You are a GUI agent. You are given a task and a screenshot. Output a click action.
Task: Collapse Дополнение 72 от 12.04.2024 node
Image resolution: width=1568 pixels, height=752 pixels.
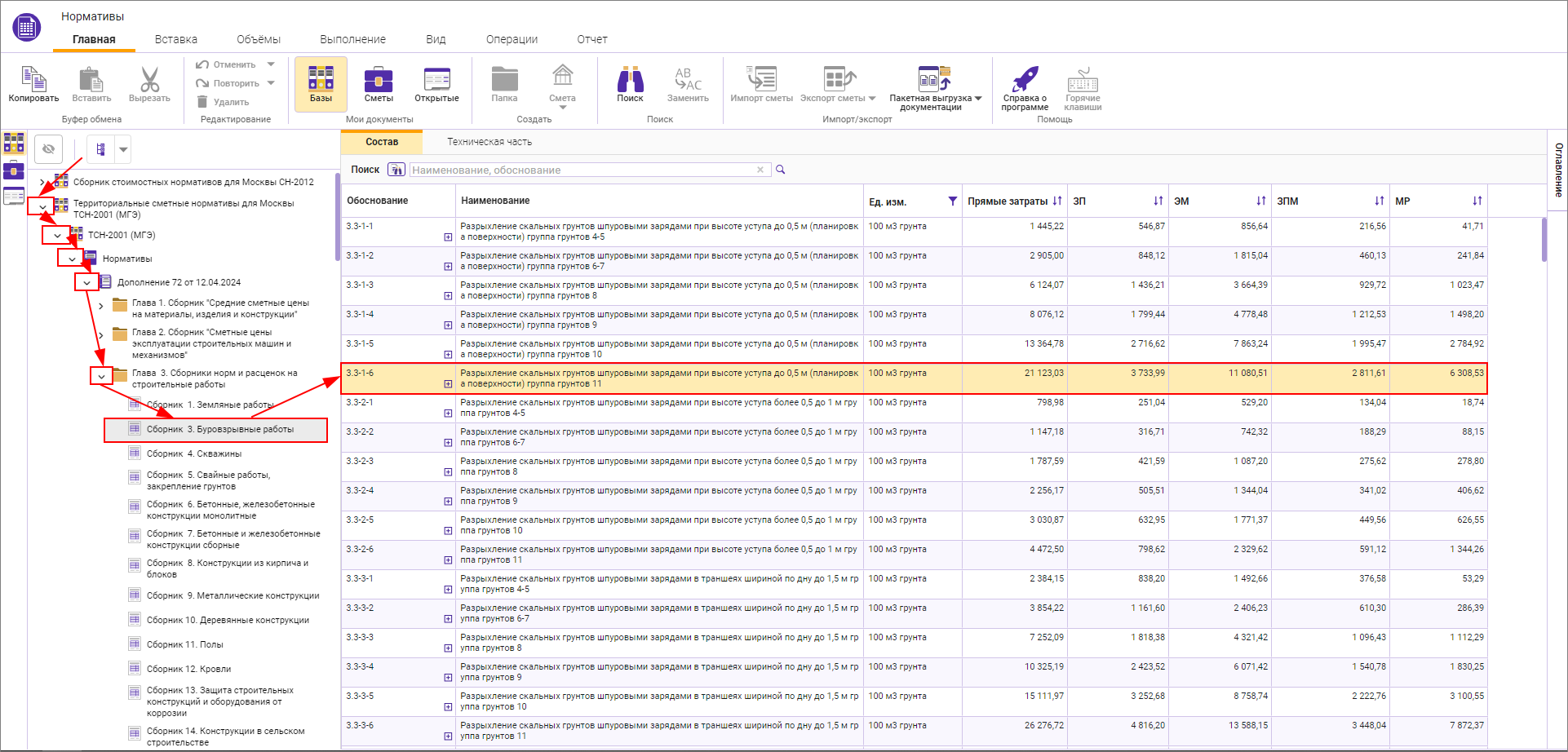click(x=86, y=283)
